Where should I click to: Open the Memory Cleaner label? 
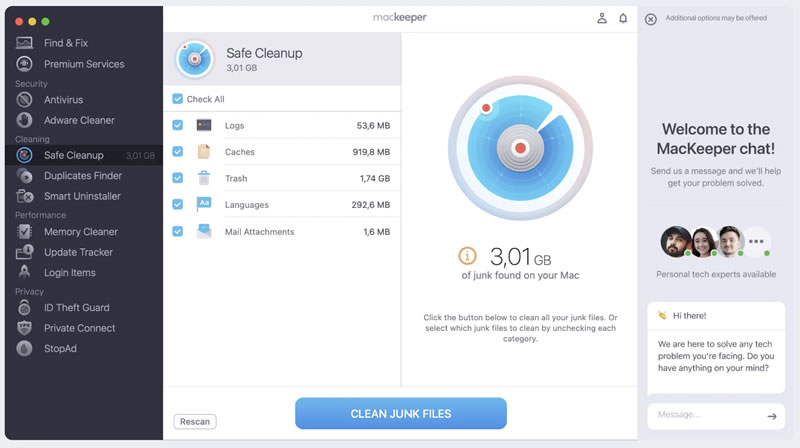tap(81, 232)
